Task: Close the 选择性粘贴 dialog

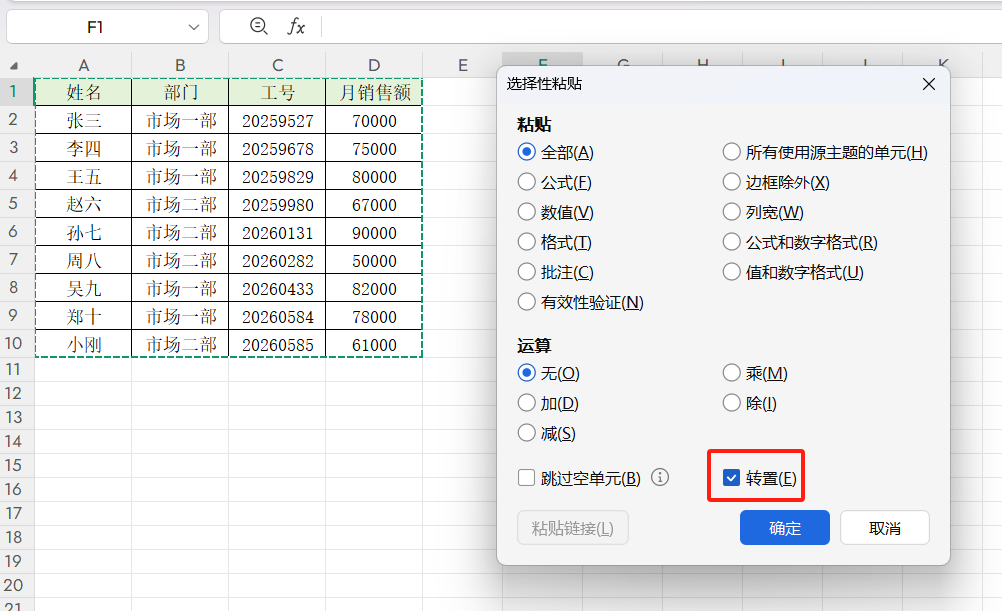Action: (x=928, y=84)
